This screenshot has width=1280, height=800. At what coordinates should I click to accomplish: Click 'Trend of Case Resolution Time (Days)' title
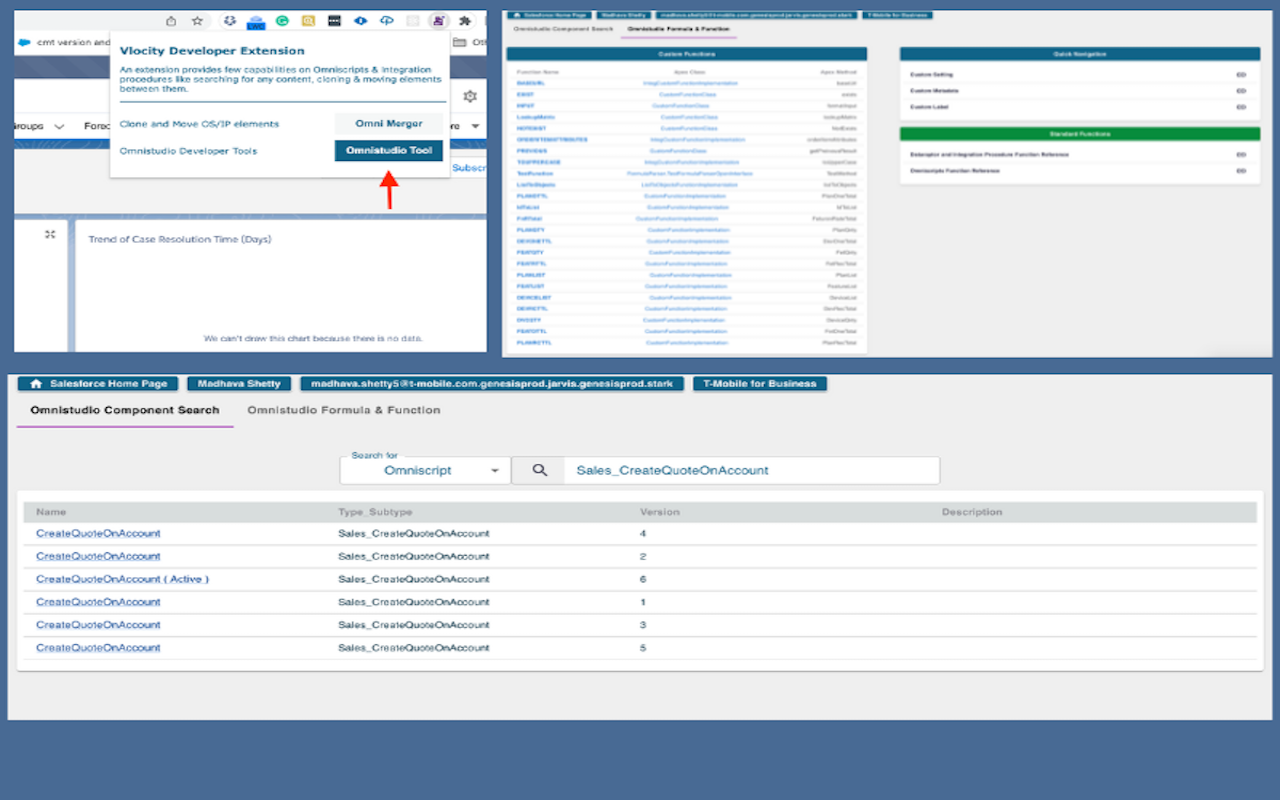(x=180, y=239)
